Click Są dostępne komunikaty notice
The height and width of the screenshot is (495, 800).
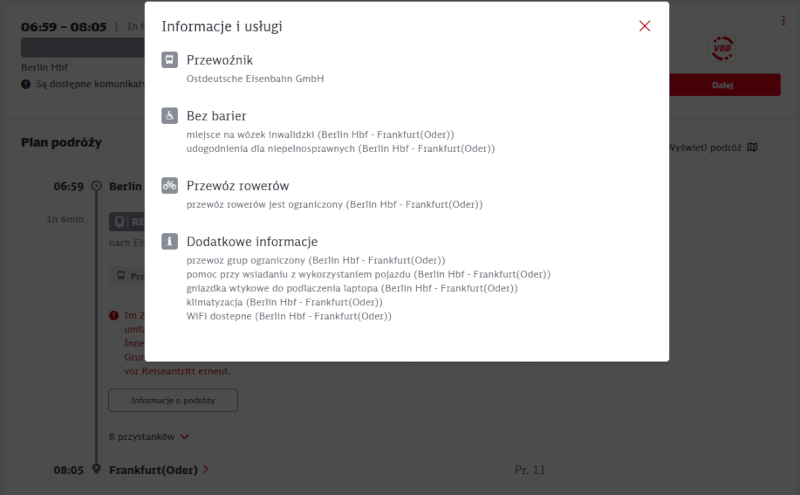pyautogui.click(x=84, y=84)
